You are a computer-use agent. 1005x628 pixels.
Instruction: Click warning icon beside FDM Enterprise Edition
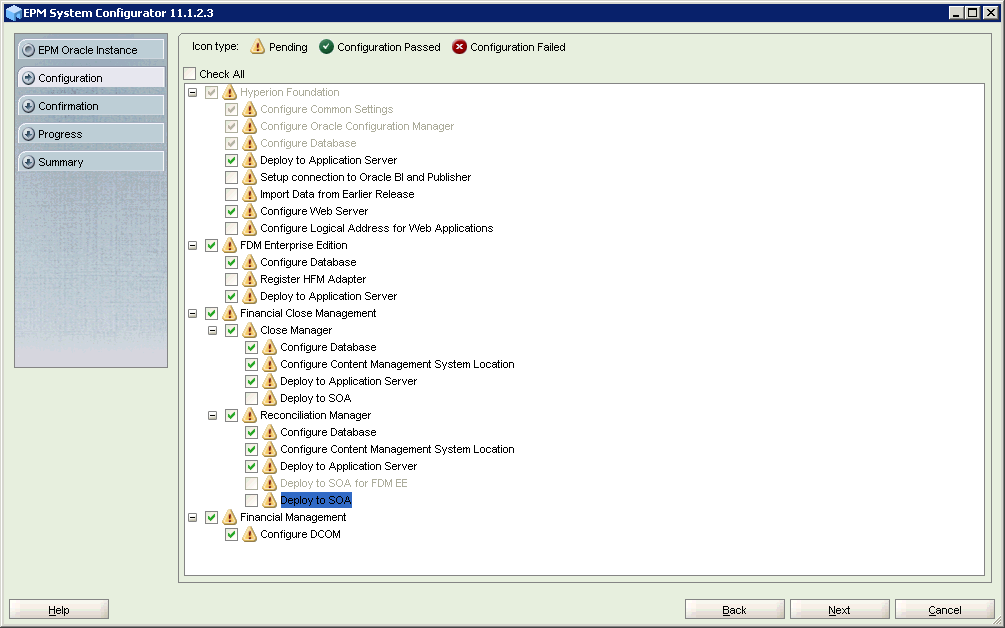pos(229,245)
